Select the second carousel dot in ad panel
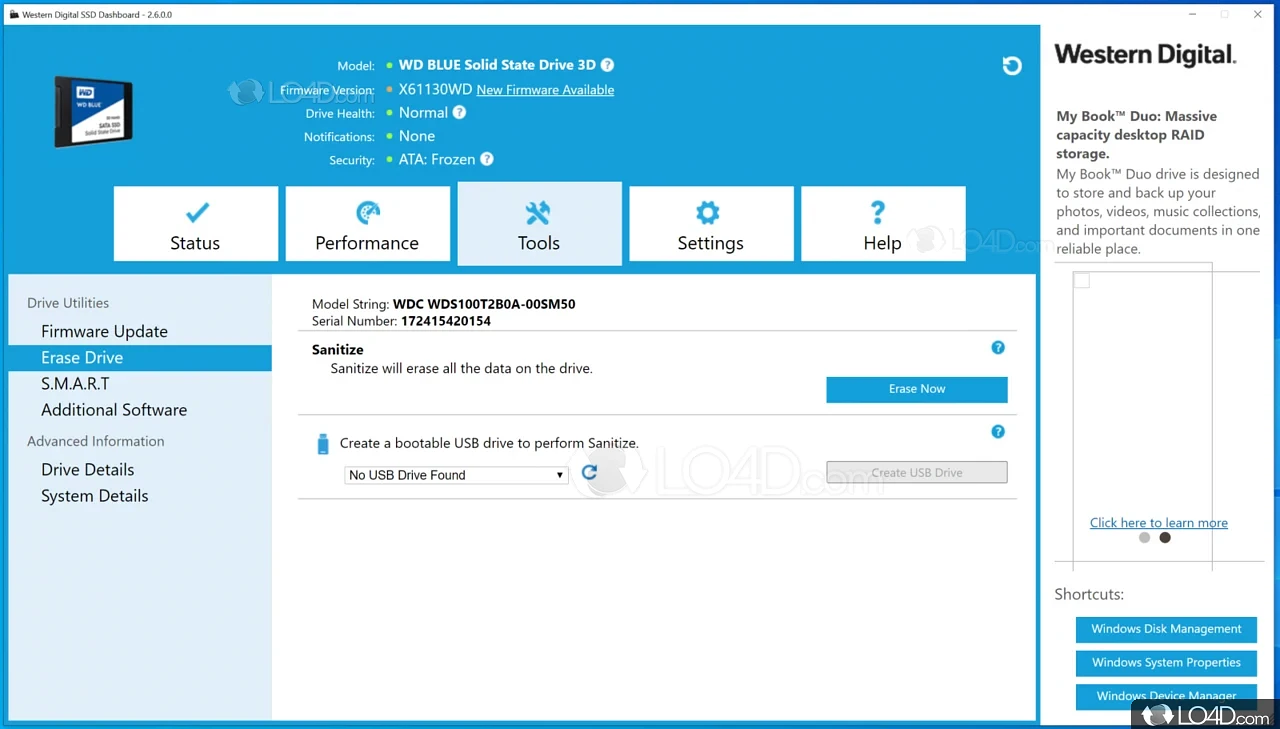The height and width of the screenshot is (729, 1280). tap(1165, 538)
